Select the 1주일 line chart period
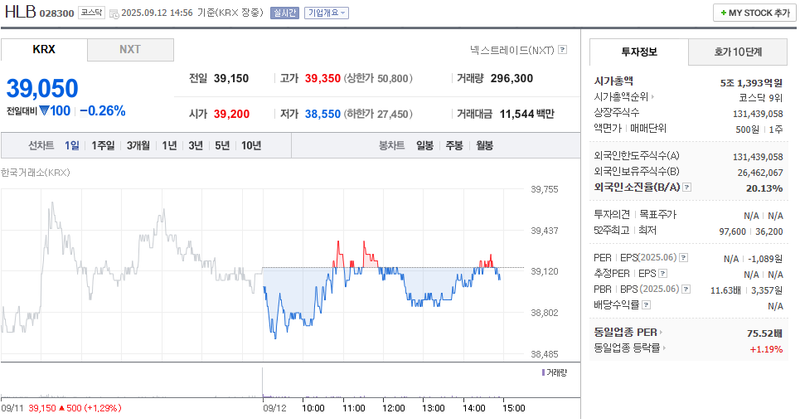This screenshot has width=800, height=419. click(103, 145)
